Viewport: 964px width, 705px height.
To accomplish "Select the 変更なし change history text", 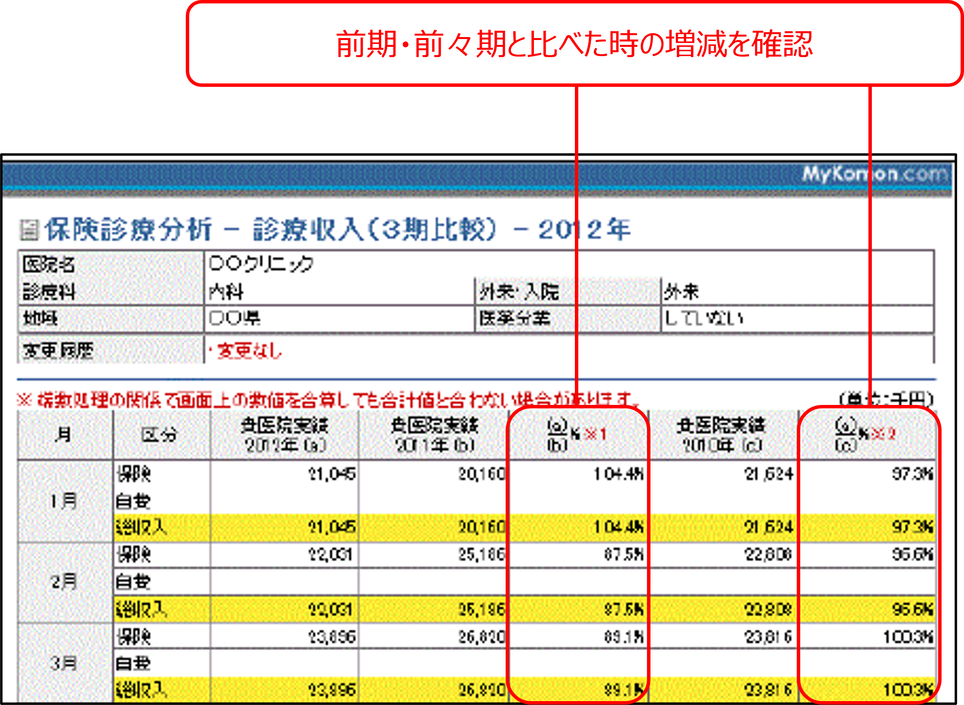I will coord(244,351).
